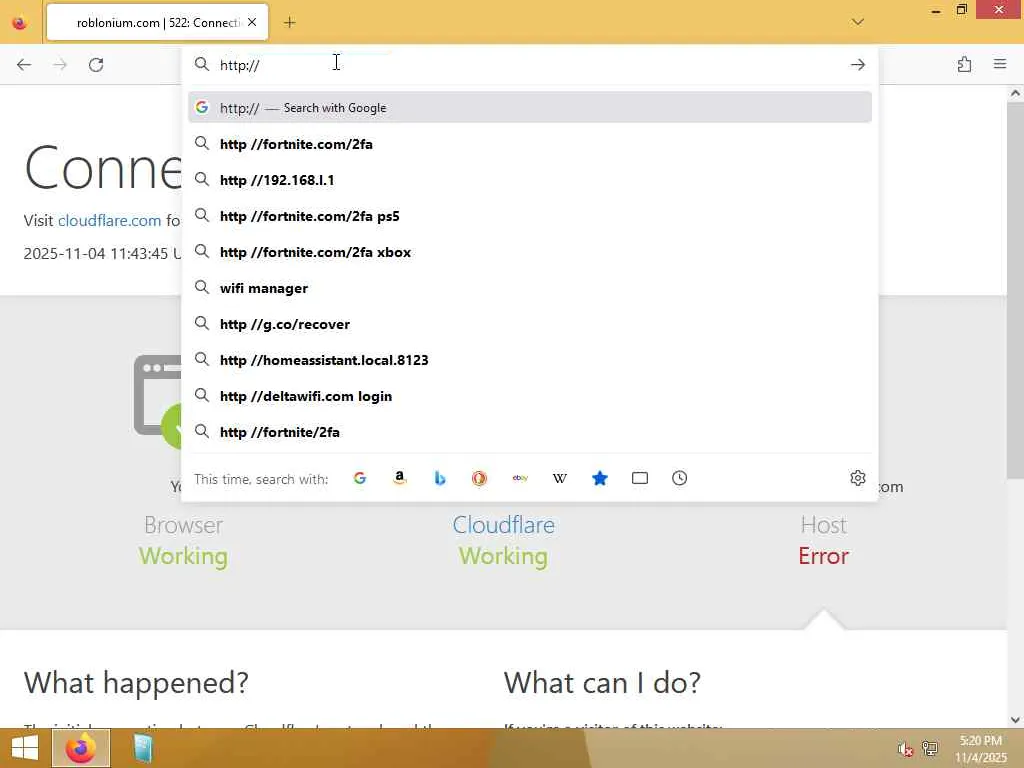
Task: Search open tabs with tab icon
Action: click(640, 478)
